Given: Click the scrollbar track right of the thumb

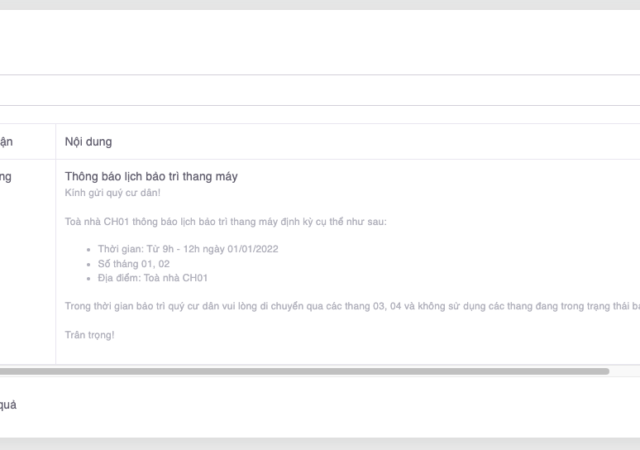Looking at the screenshot, I should (x=625, y=371).
